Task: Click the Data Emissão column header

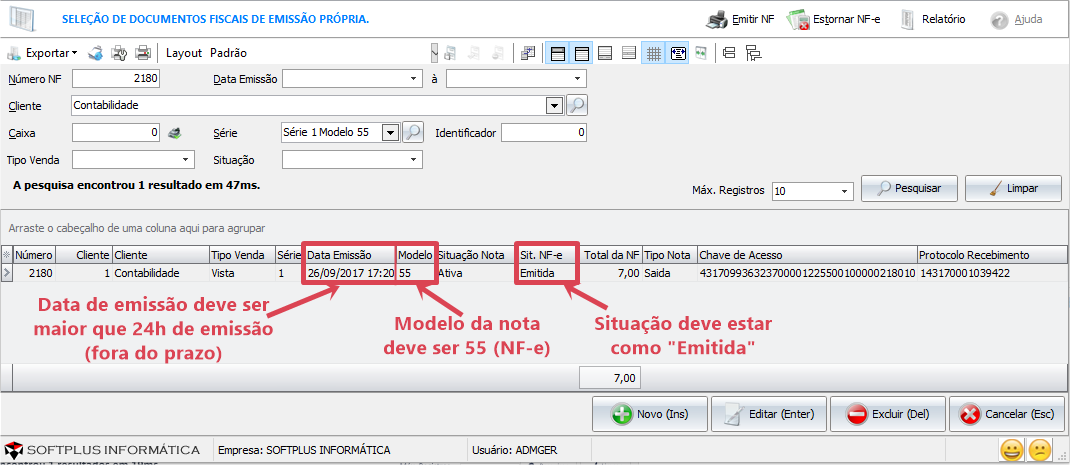Action: (x=350, y=255)
